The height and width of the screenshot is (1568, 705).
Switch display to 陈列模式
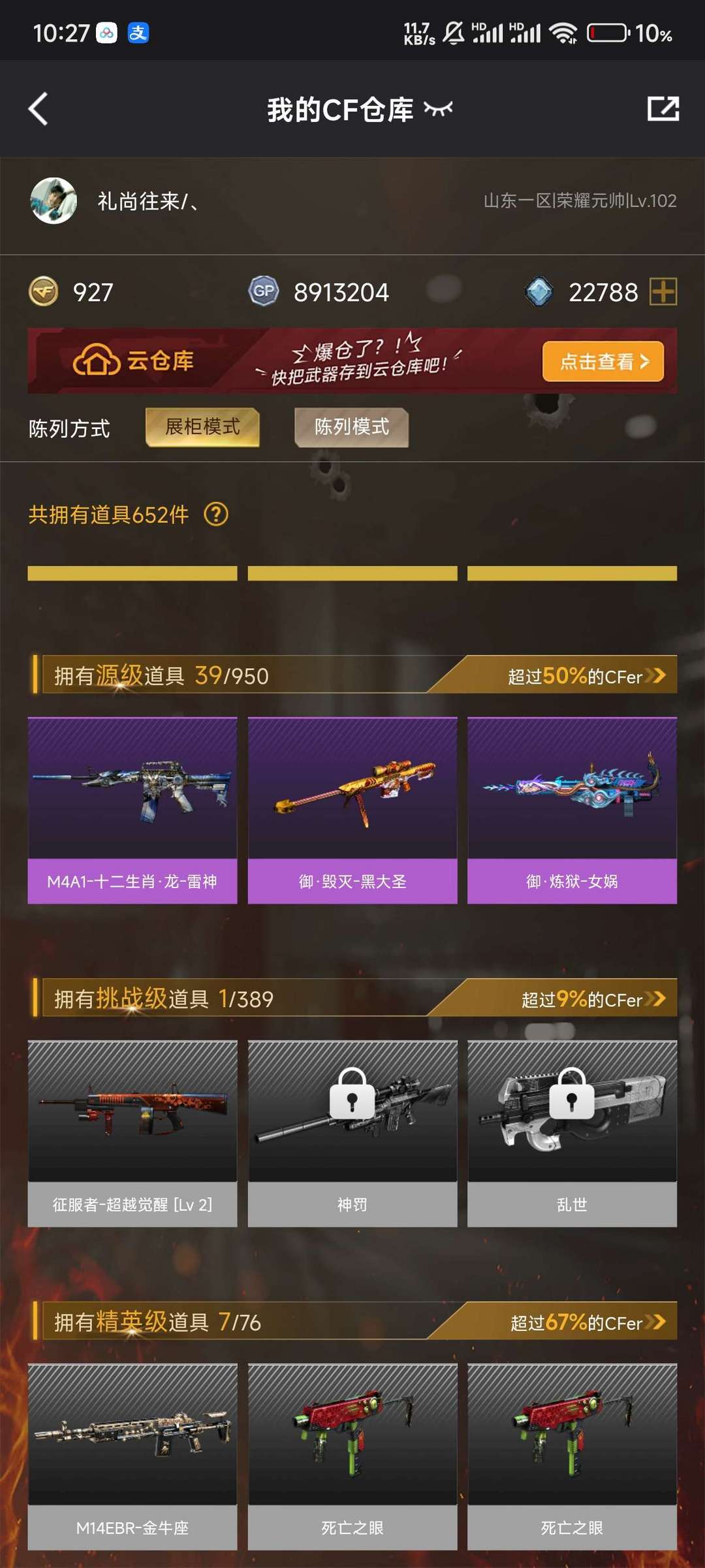point(352,427)
